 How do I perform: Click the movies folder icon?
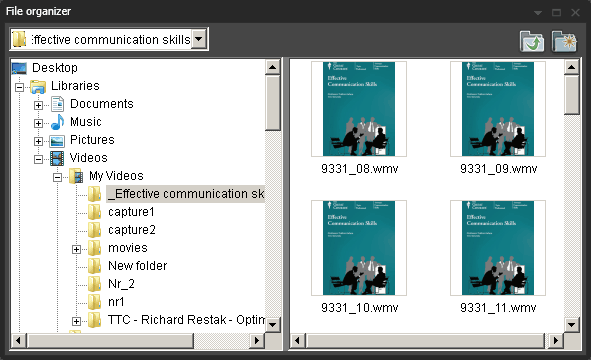tap(94, 248)
